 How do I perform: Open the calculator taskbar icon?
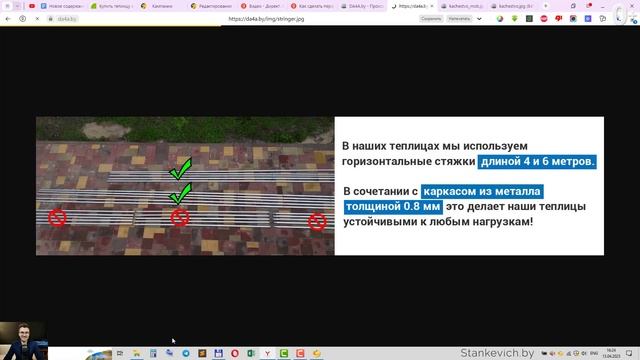click(153, 353)
